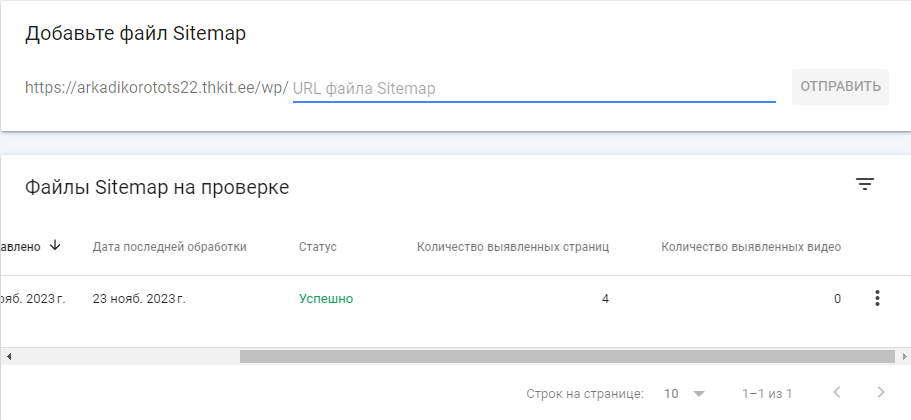Click the scrollbar track left of the thumb
911x420 pixels.
click(x=127, y=356)
